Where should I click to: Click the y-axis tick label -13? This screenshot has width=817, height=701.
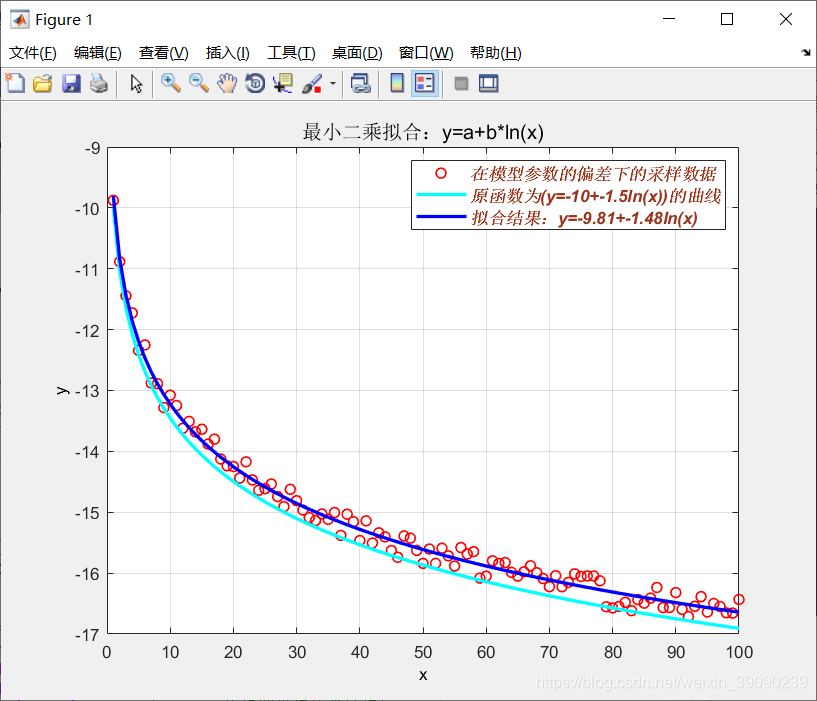[x=87, y=391]
